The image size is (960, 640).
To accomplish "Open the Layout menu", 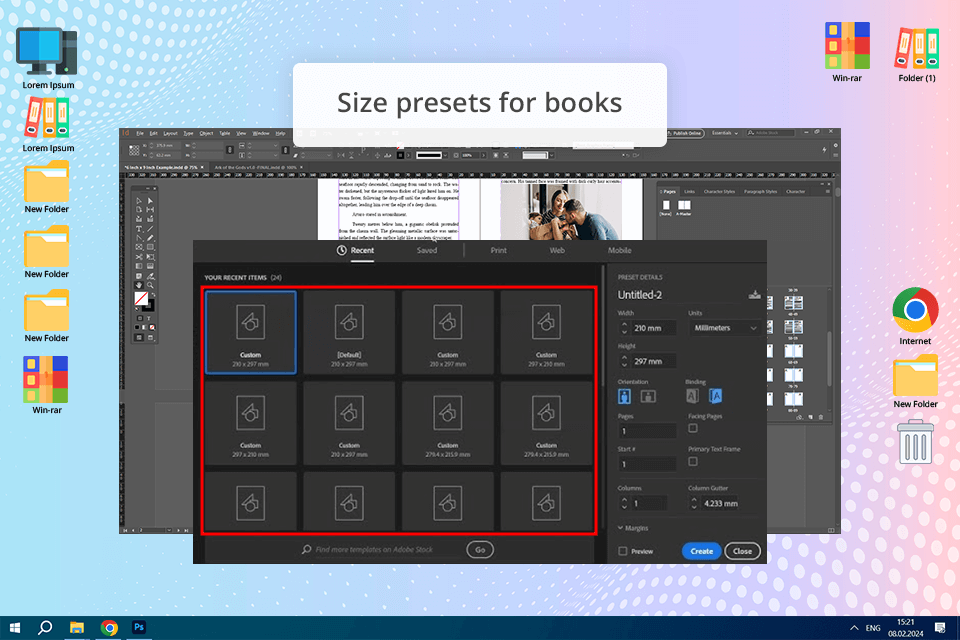I will click(x=170, y=133).
